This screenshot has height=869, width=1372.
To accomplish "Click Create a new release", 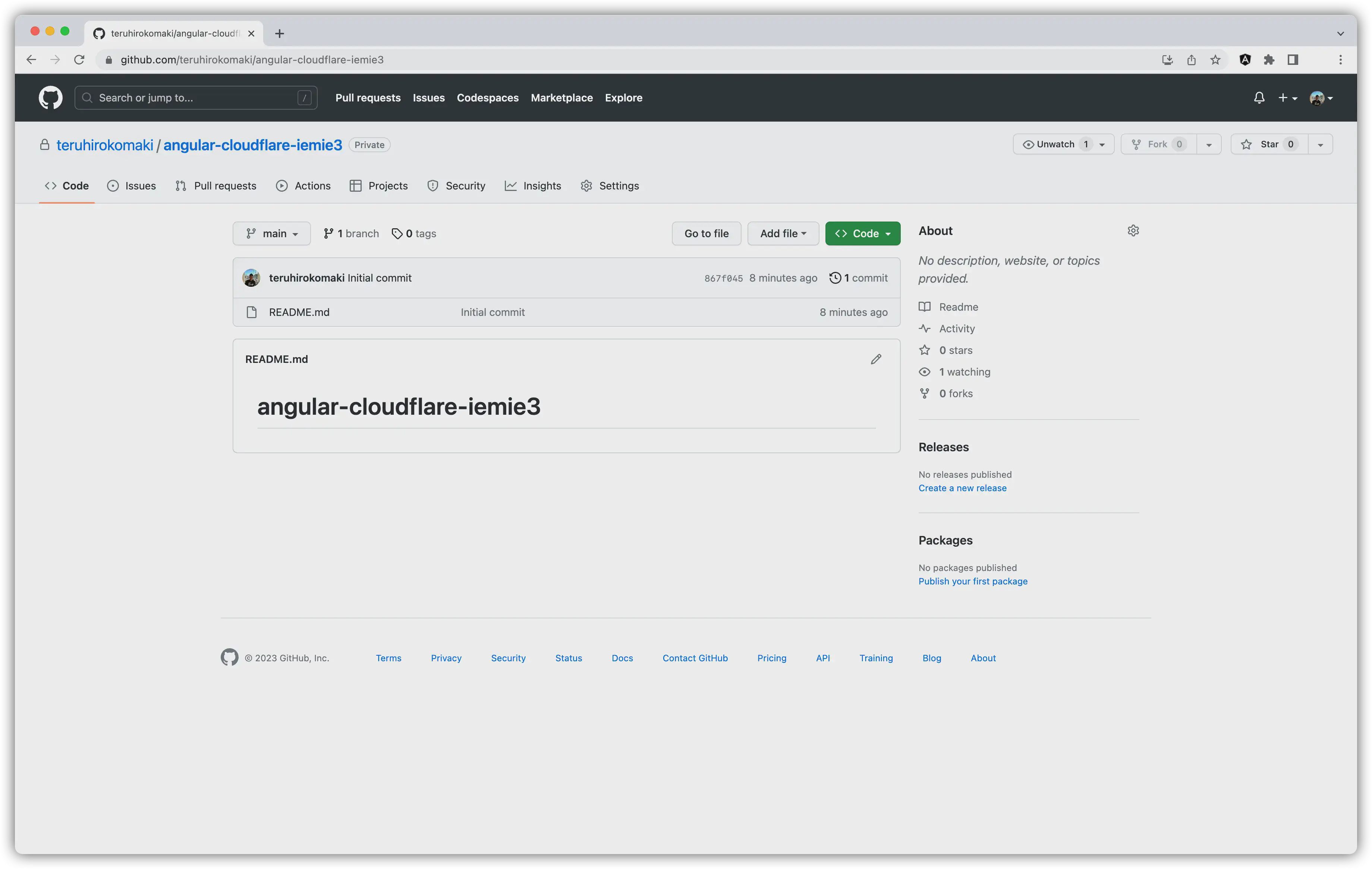I will pos(962,488).
